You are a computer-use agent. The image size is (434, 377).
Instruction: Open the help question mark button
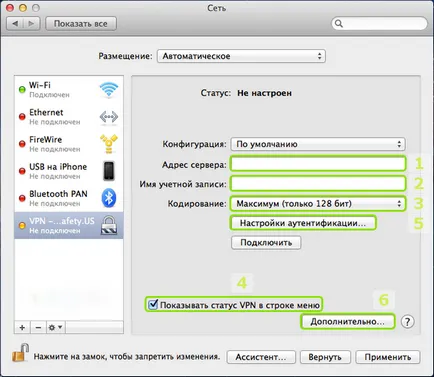pyautogui.click(x=407, y=322)
